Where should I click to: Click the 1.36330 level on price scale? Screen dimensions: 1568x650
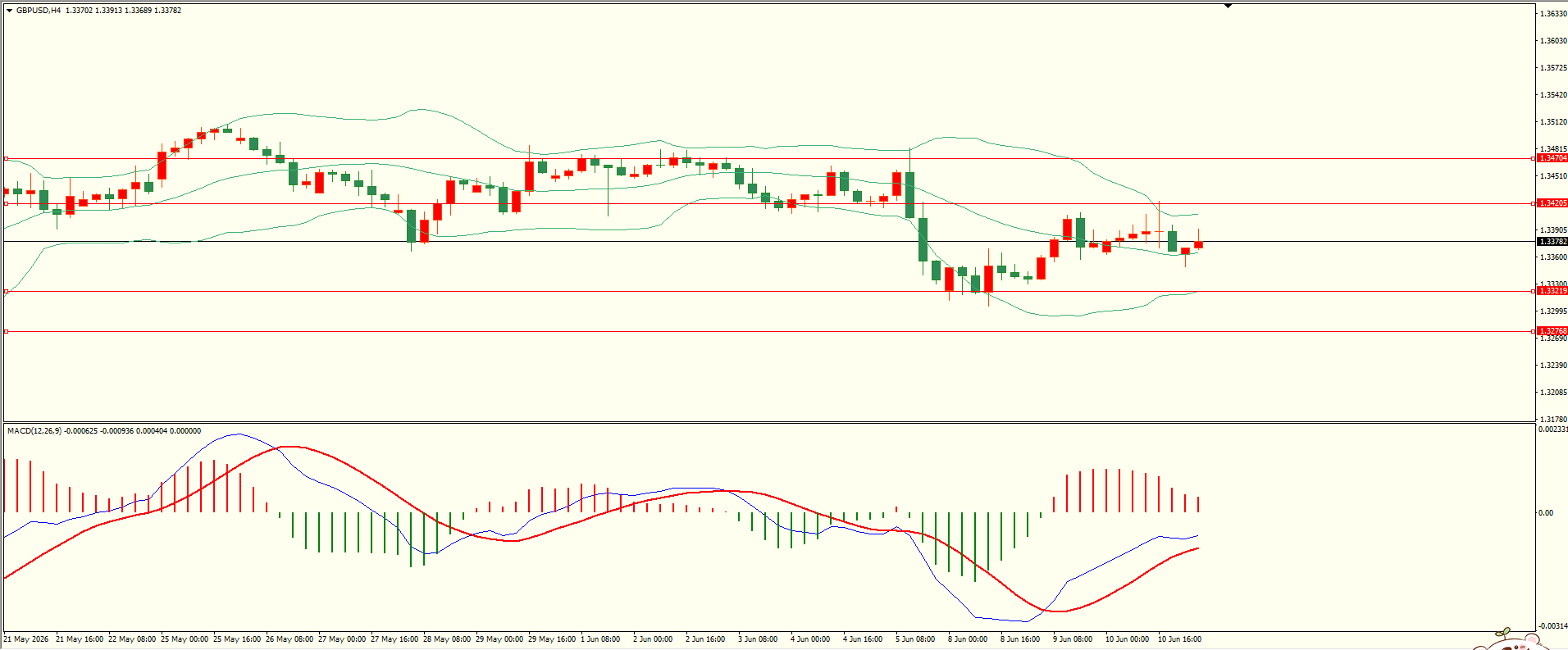1553,14
